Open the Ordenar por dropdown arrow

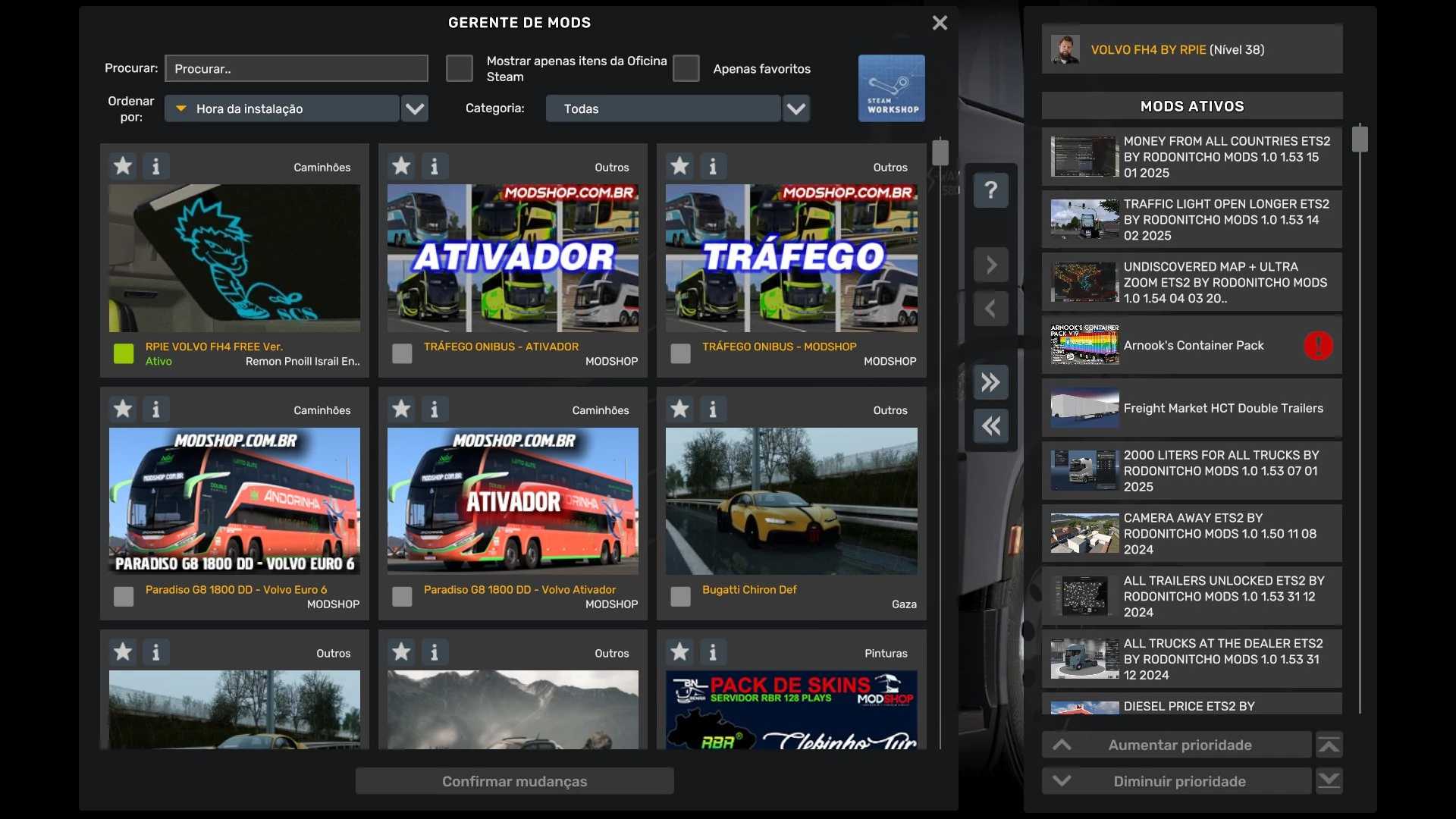coord(415,108)
